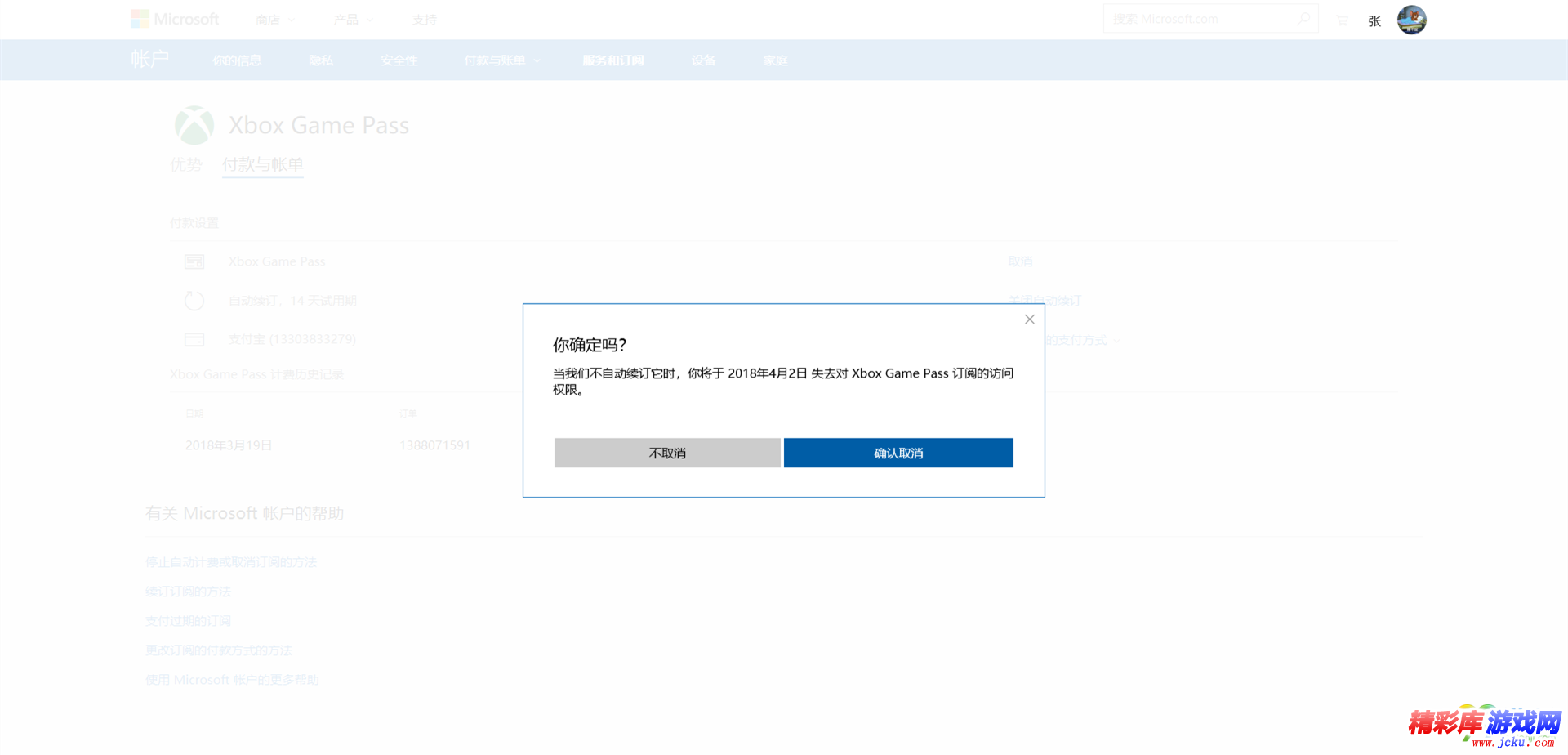Click the search magnifier icon
The image size is (1568, 755).
pyautogui.click(x=1304, y=19)
